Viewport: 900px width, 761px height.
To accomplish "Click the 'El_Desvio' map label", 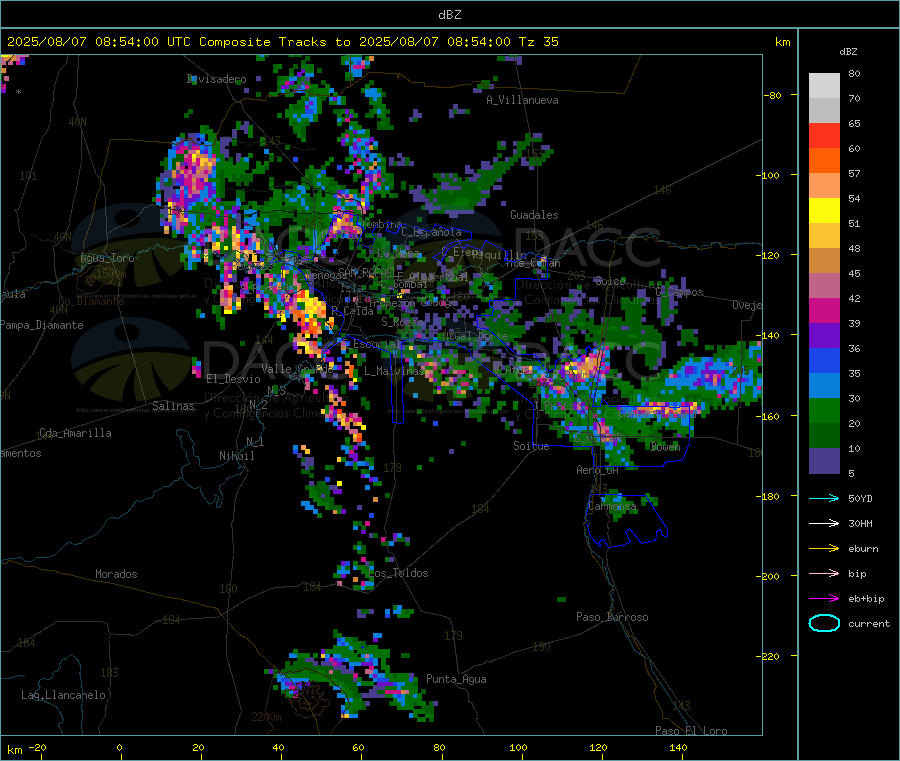I will point(233,379).
